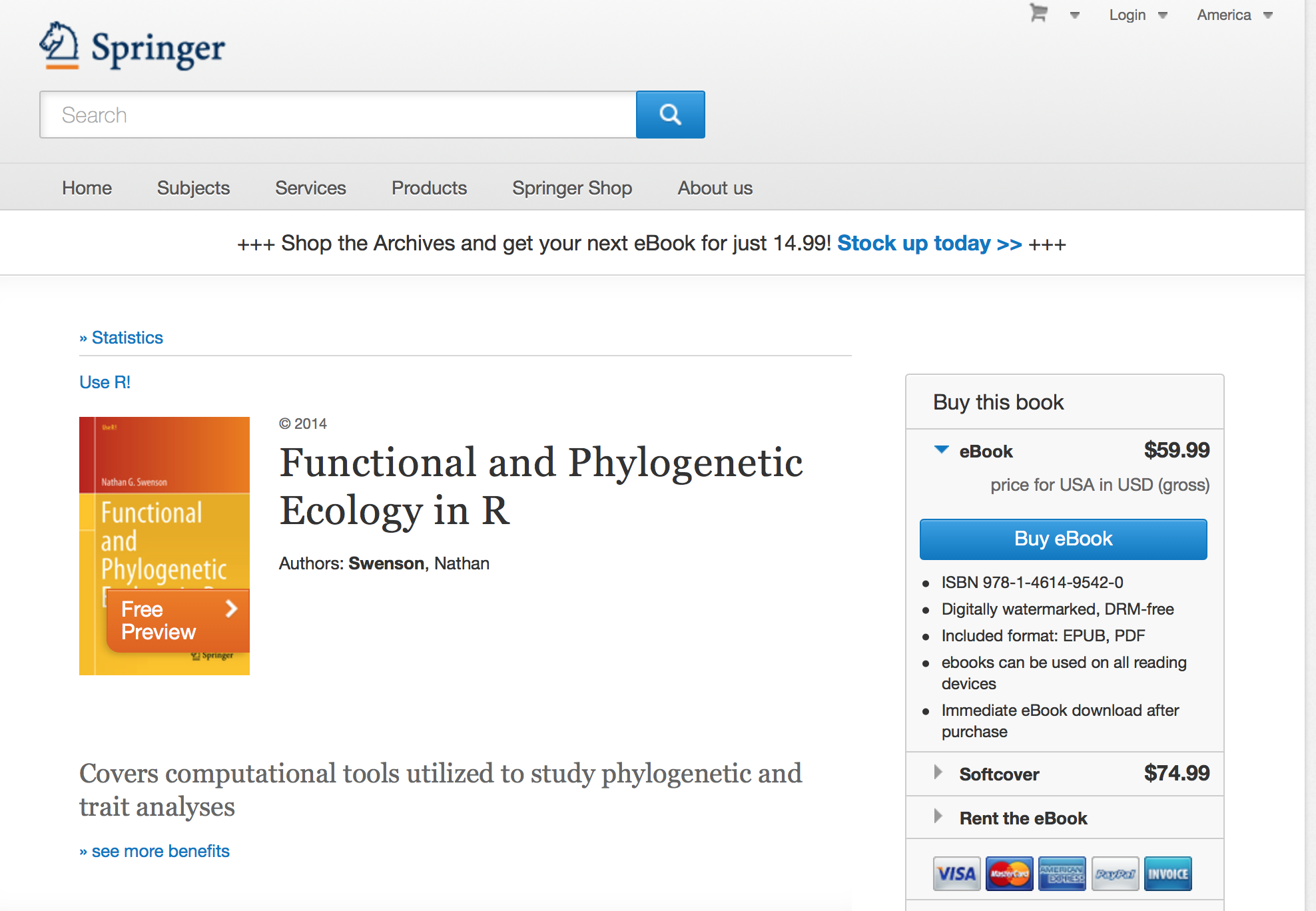Image resolution: width=1316 pixels, height=911 pixels.
Task: Click the ISBN 978-1-4614-9542-0 text
Action: coord(1032,582)
